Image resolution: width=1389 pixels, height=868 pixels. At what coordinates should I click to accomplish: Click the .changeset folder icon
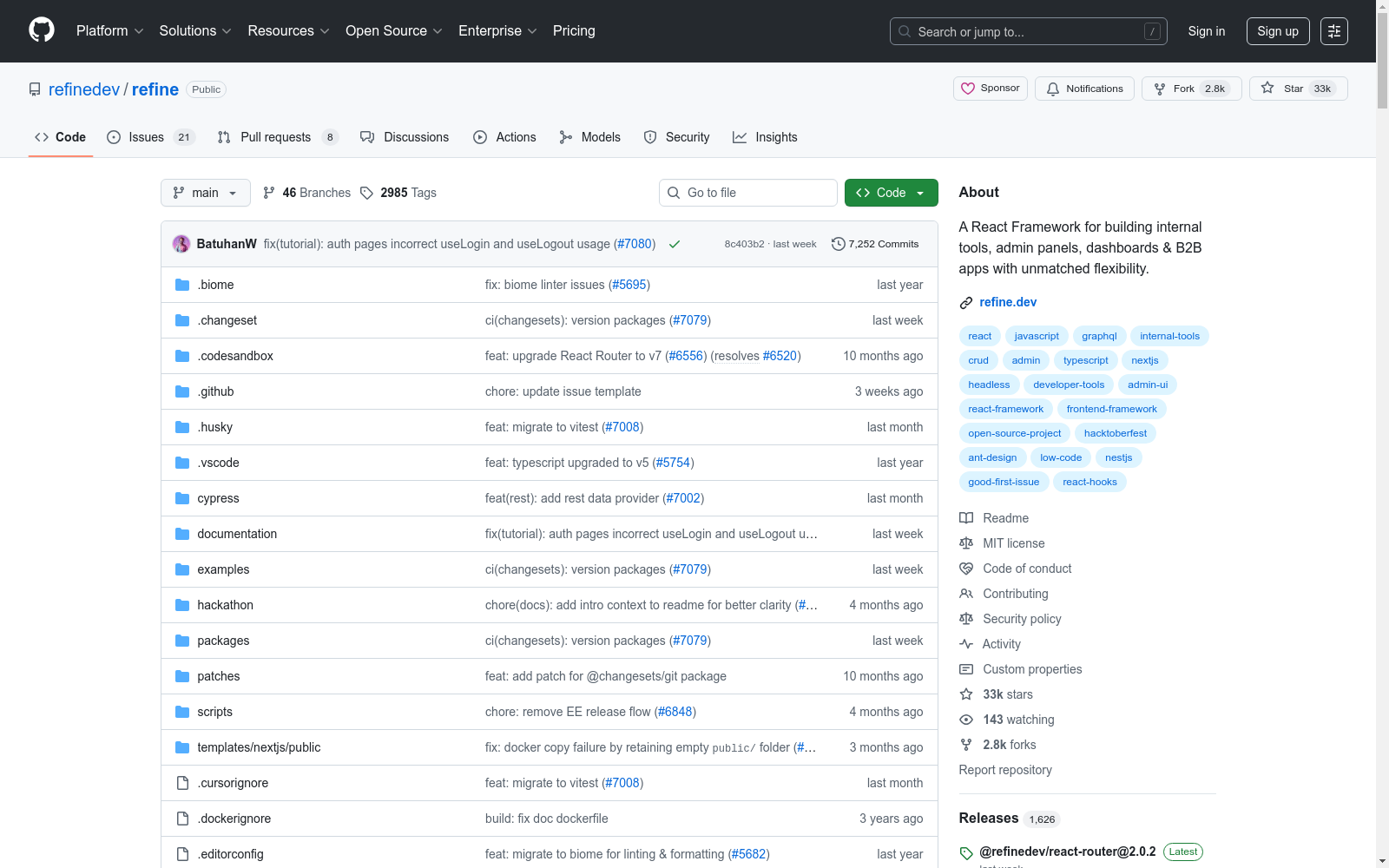coord(182,320)
